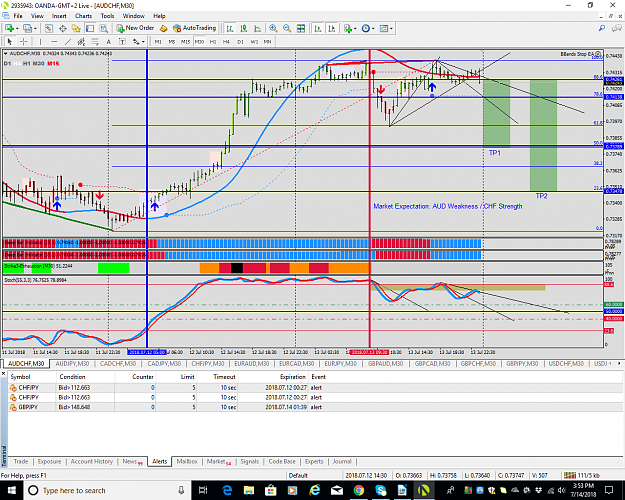
Task: Tile chart windows icon
Action: [301, 28]
